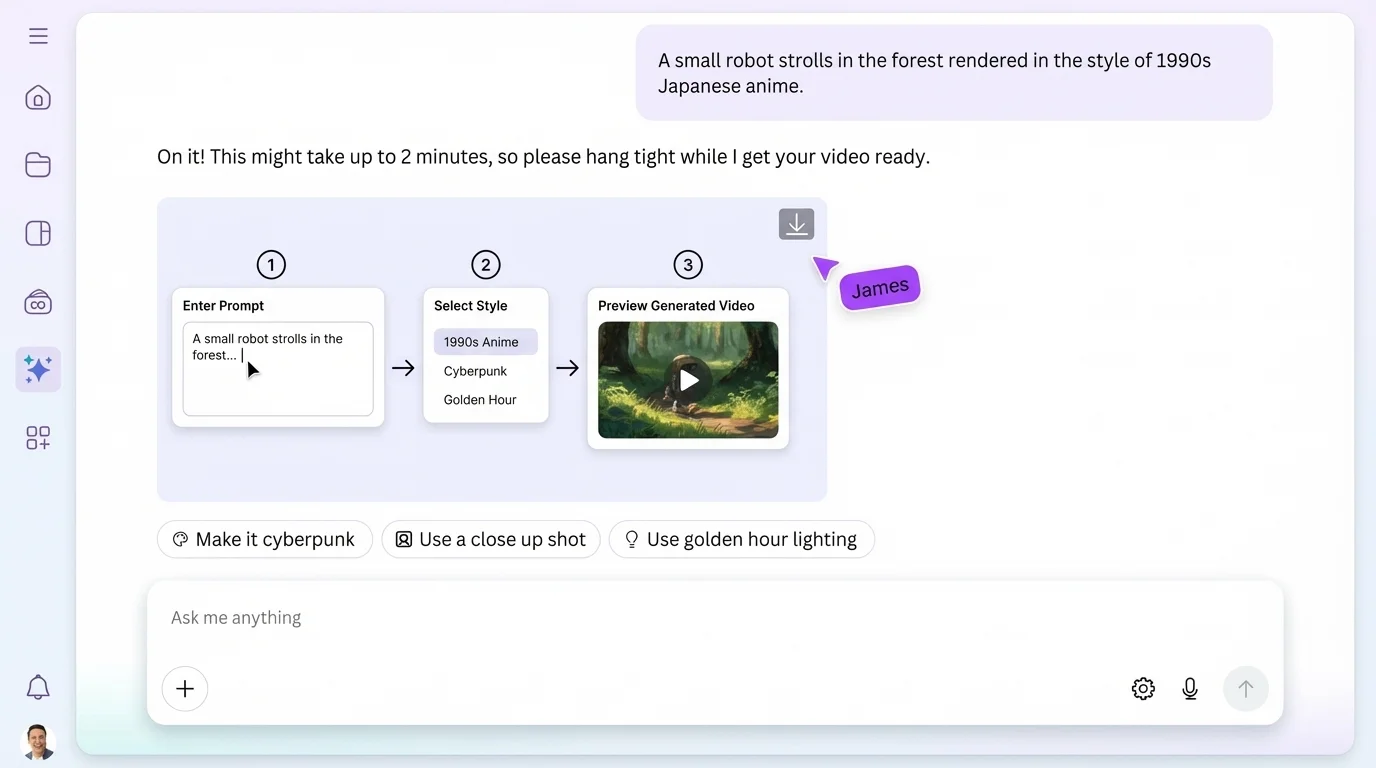Open the Apps grid icon in sidebar
This screenshot has width=1376, height=768.
38,437
